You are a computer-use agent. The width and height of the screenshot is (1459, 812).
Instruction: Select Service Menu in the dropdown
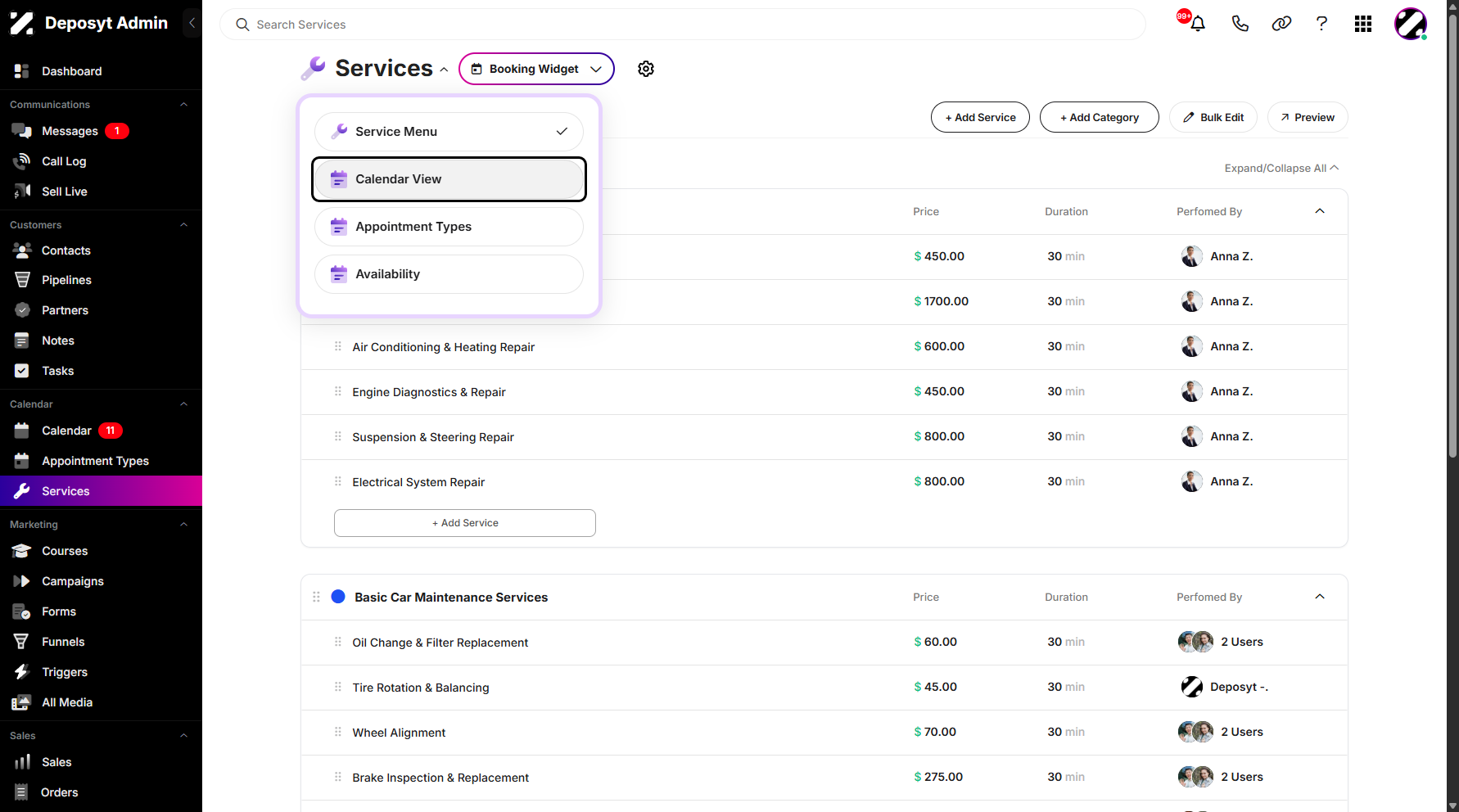[449, 132]
